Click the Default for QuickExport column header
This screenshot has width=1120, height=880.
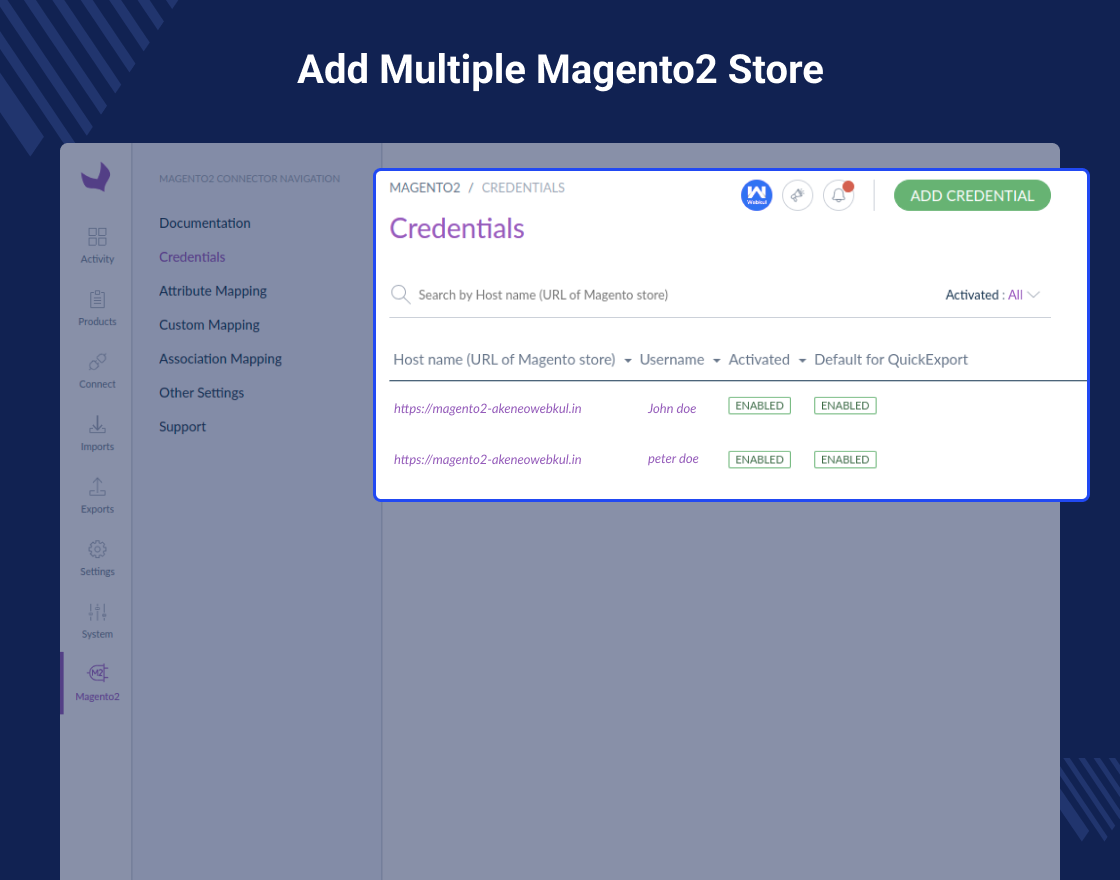pos(891,359)
